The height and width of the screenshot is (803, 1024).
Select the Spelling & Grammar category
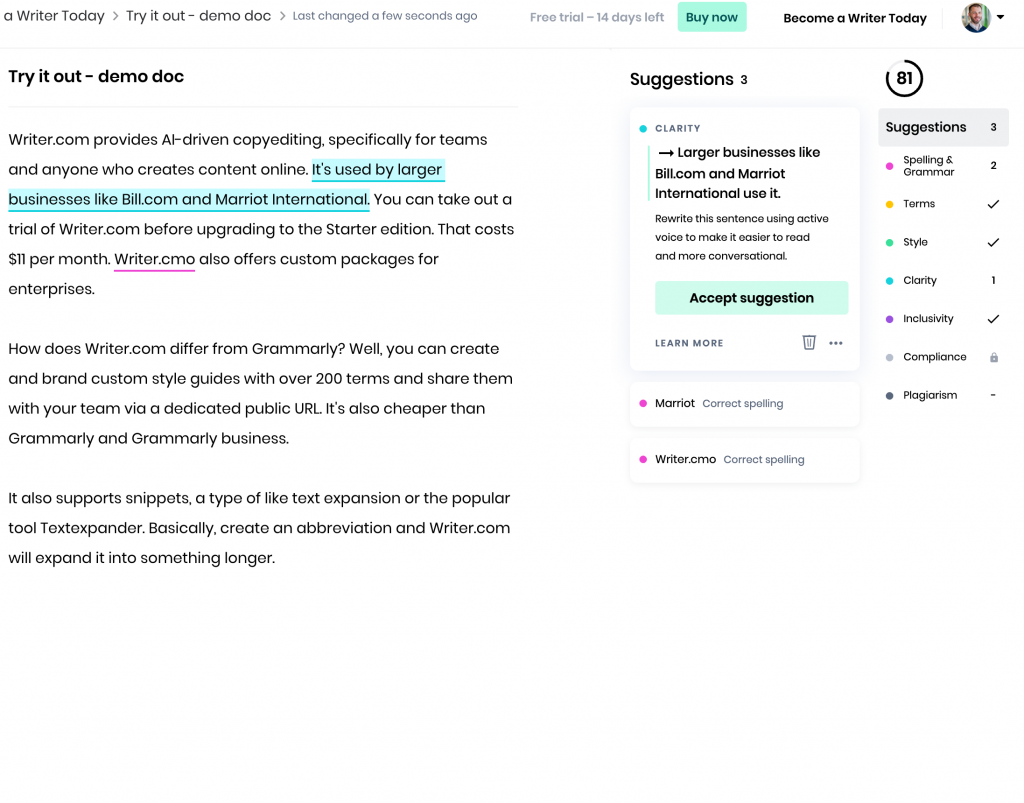[928, 166]
